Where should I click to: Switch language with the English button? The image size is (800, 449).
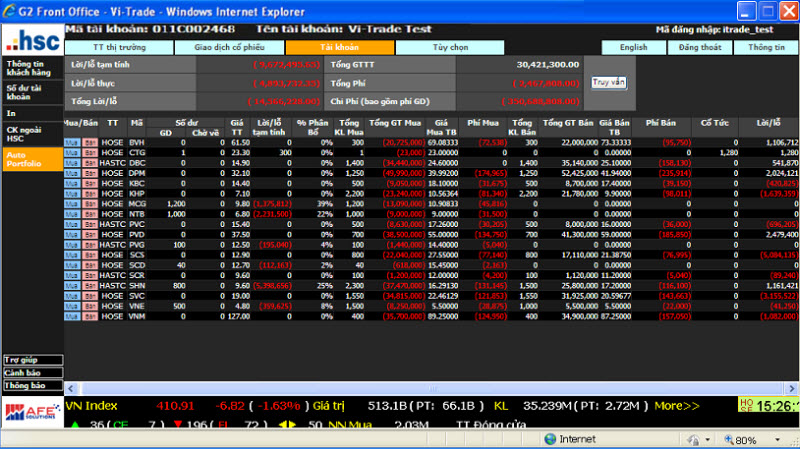point(633,47)
